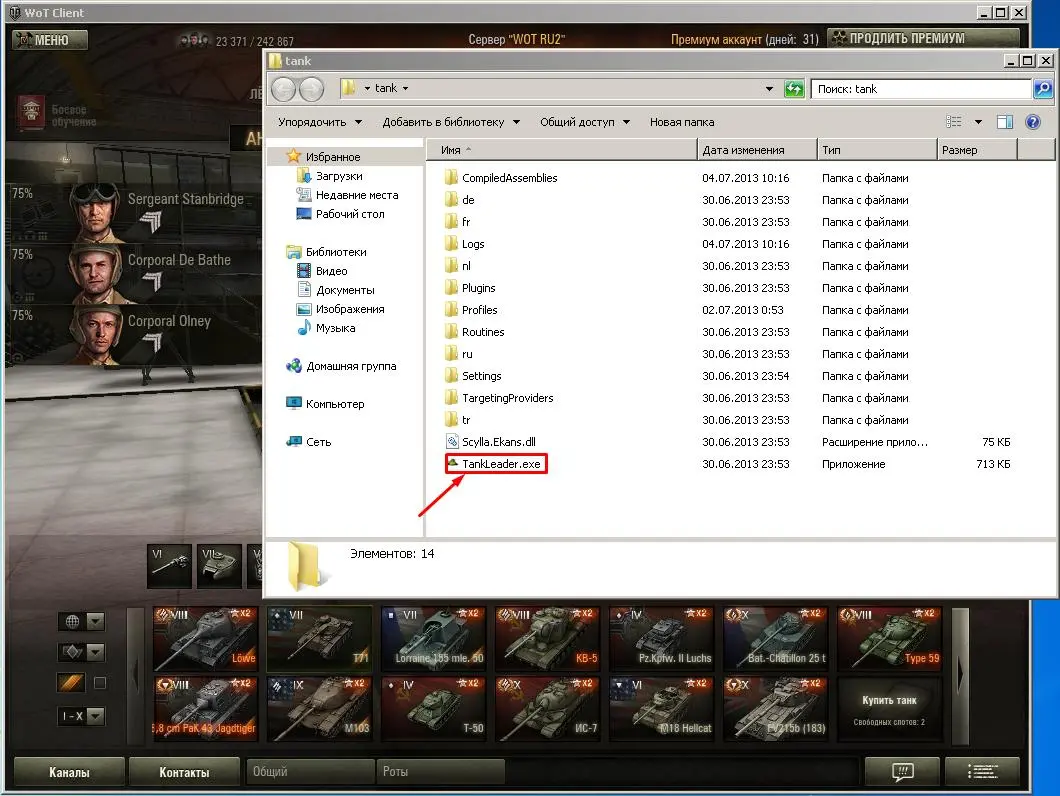Expand nation filter dropdown arrow
The height and width of the screenshot is (796, 1060).
click(95, 621)
